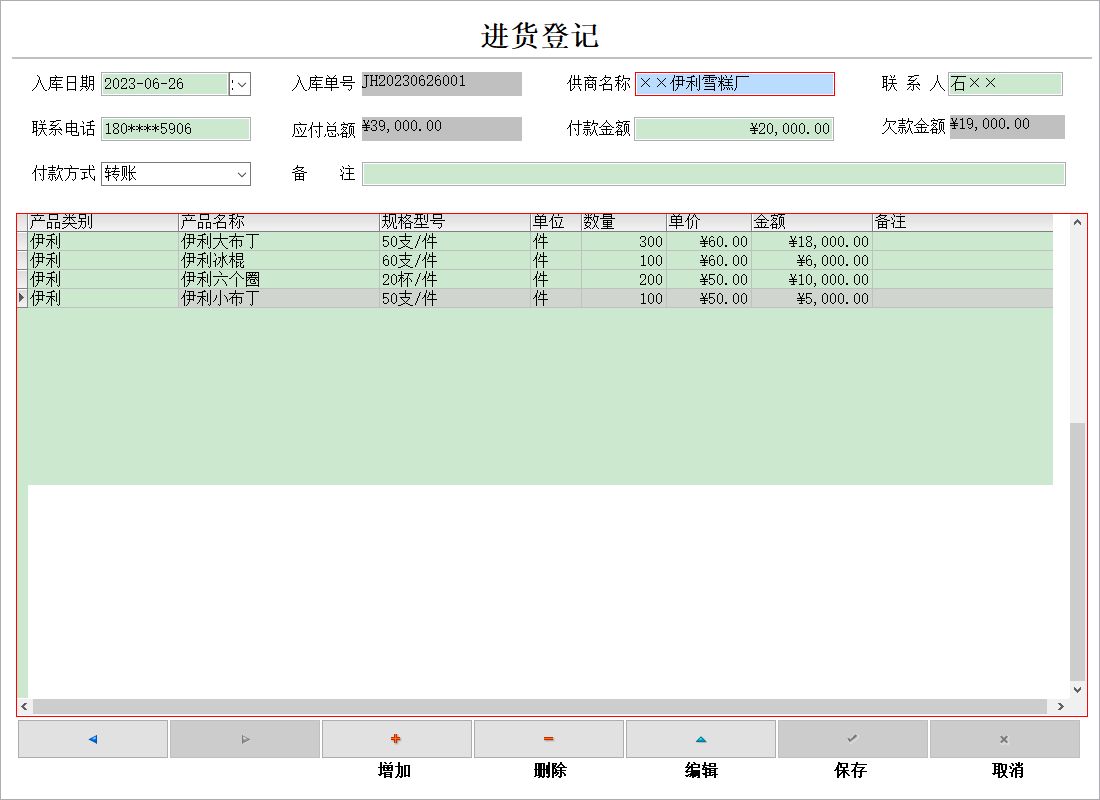This screenshot has width=1100, height=800.
Task: Click the amount cell ¥18,000.00
Action: click(812, 241)
